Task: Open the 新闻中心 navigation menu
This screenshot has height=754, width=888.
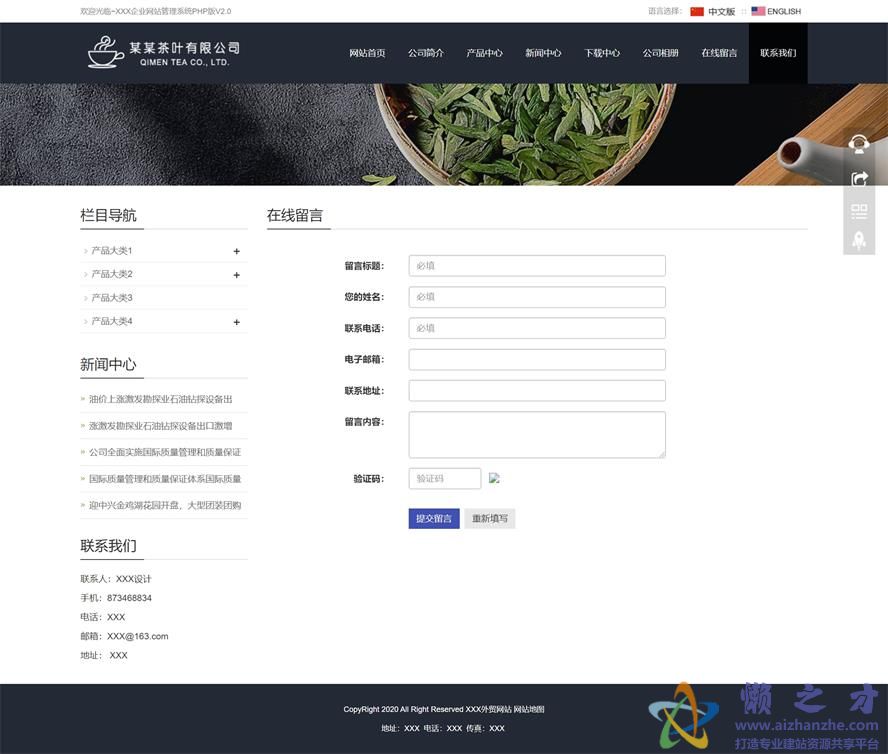Action: tap(543, 53)
